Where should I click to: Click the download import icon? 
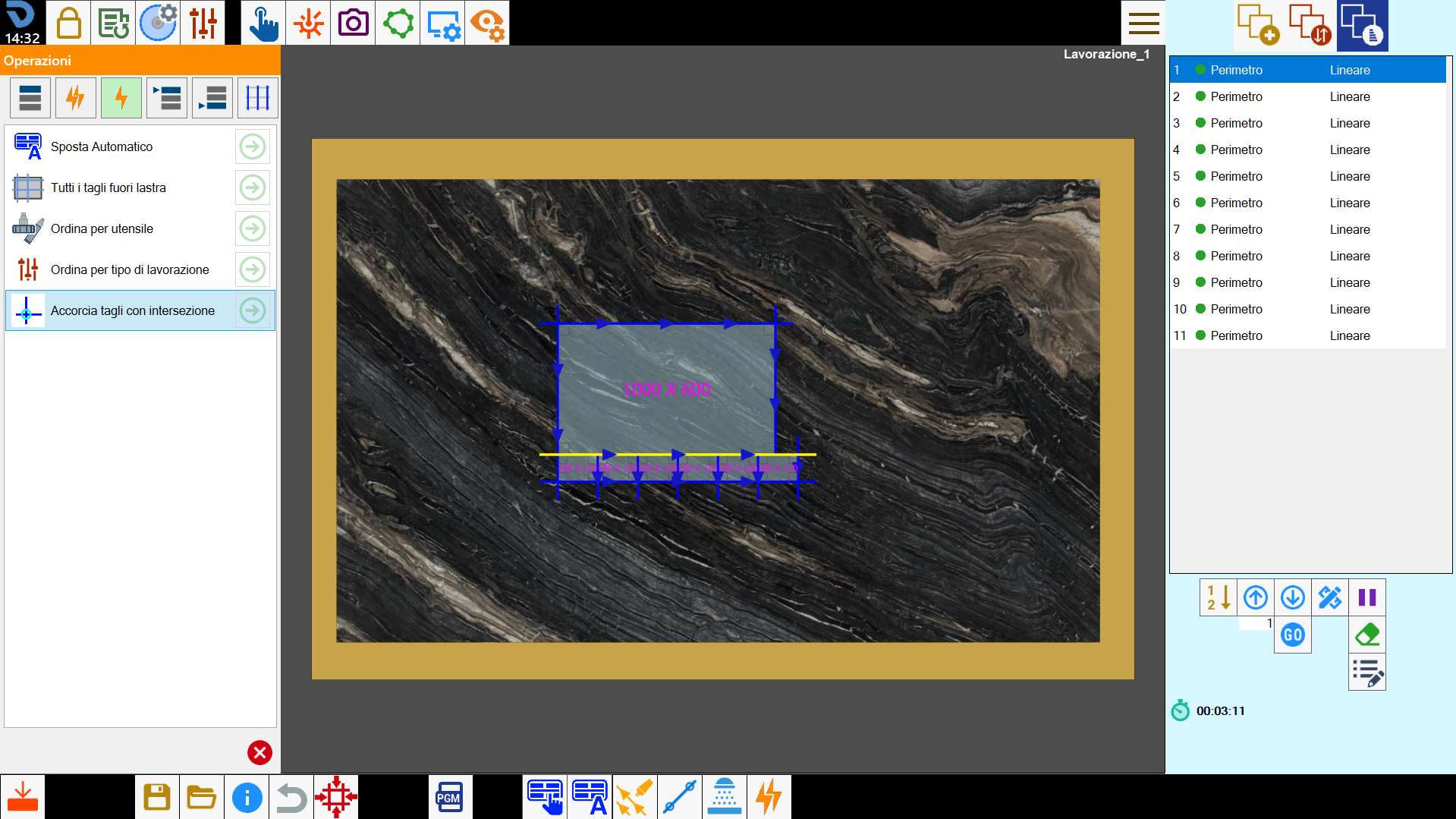[x=23, y=797]
